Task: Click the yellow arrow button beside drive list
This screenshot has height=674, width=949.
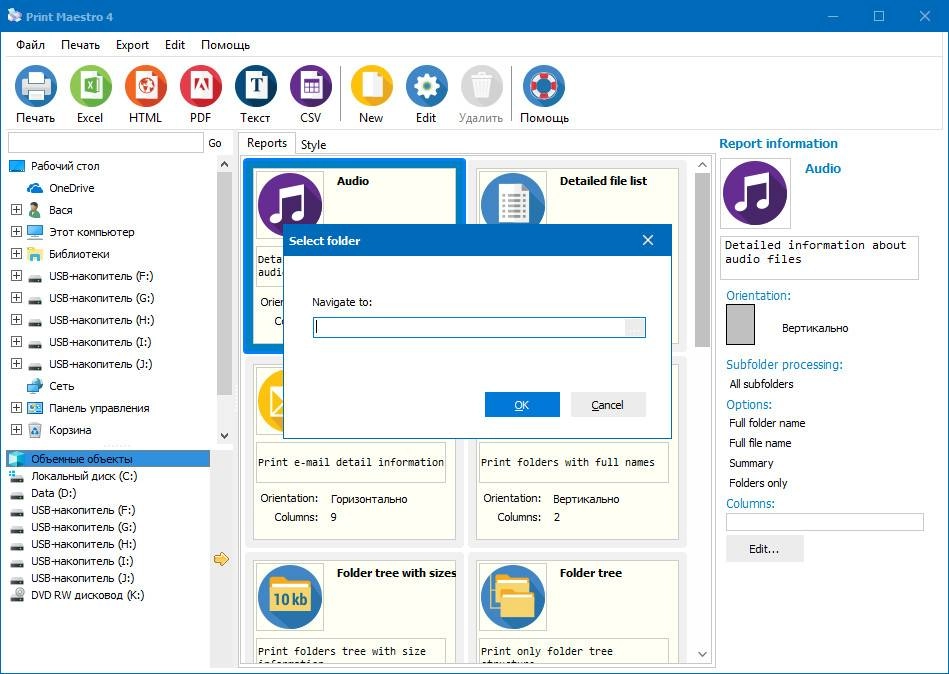Action: click(x=222, y=559)
